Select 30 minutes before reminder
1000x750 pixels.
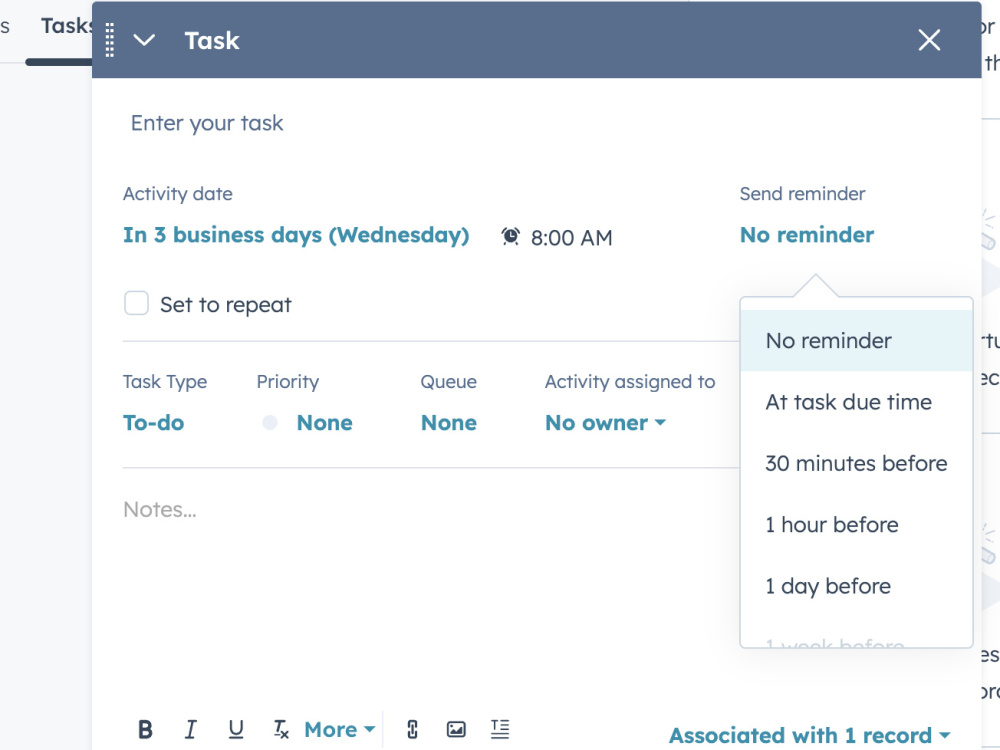pos(857,463)
